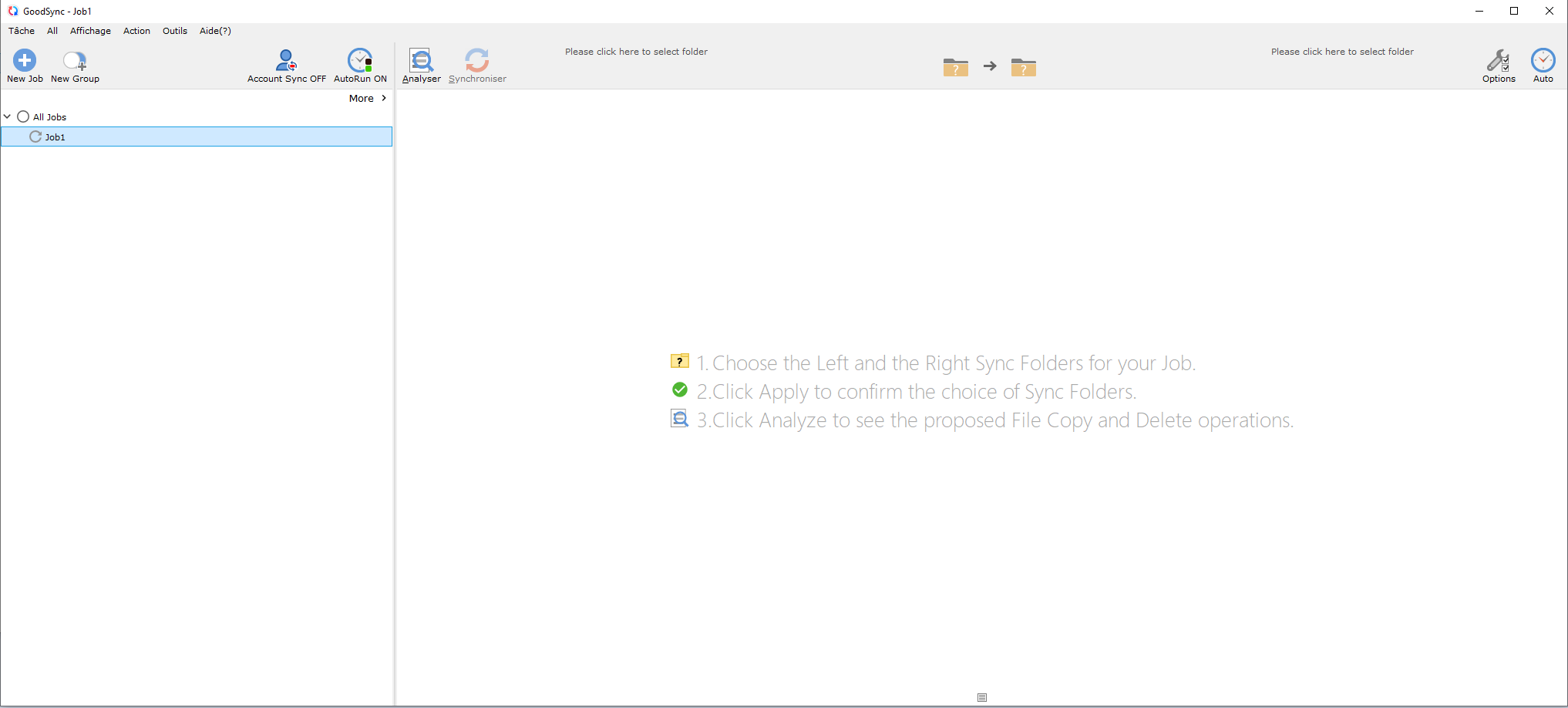Click the sync direction arrow

coord(990,66)
